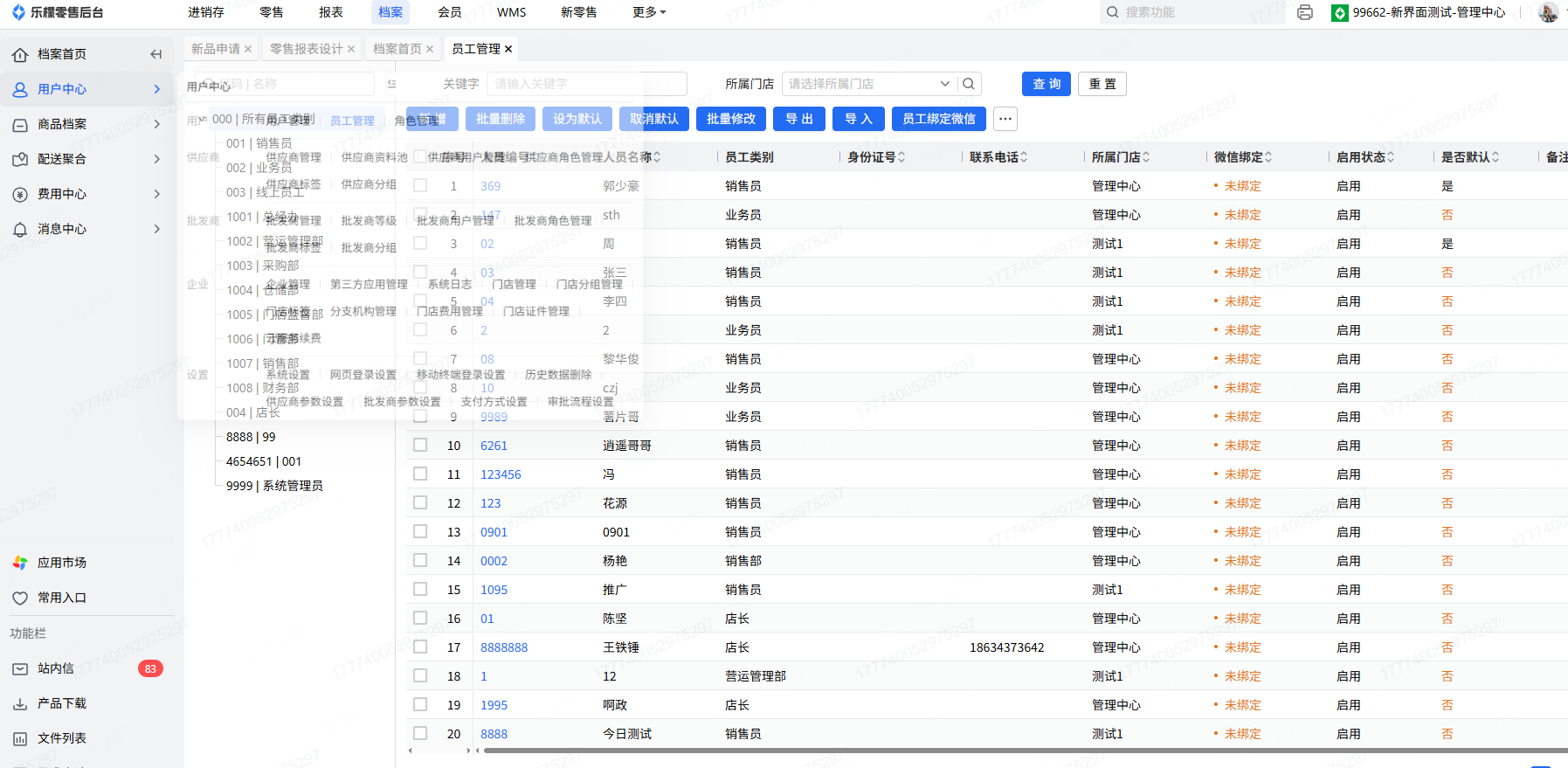Click the 配送聚合 sidebar icon
This screenshot has height=768, width=1568.
pos(20,159)
